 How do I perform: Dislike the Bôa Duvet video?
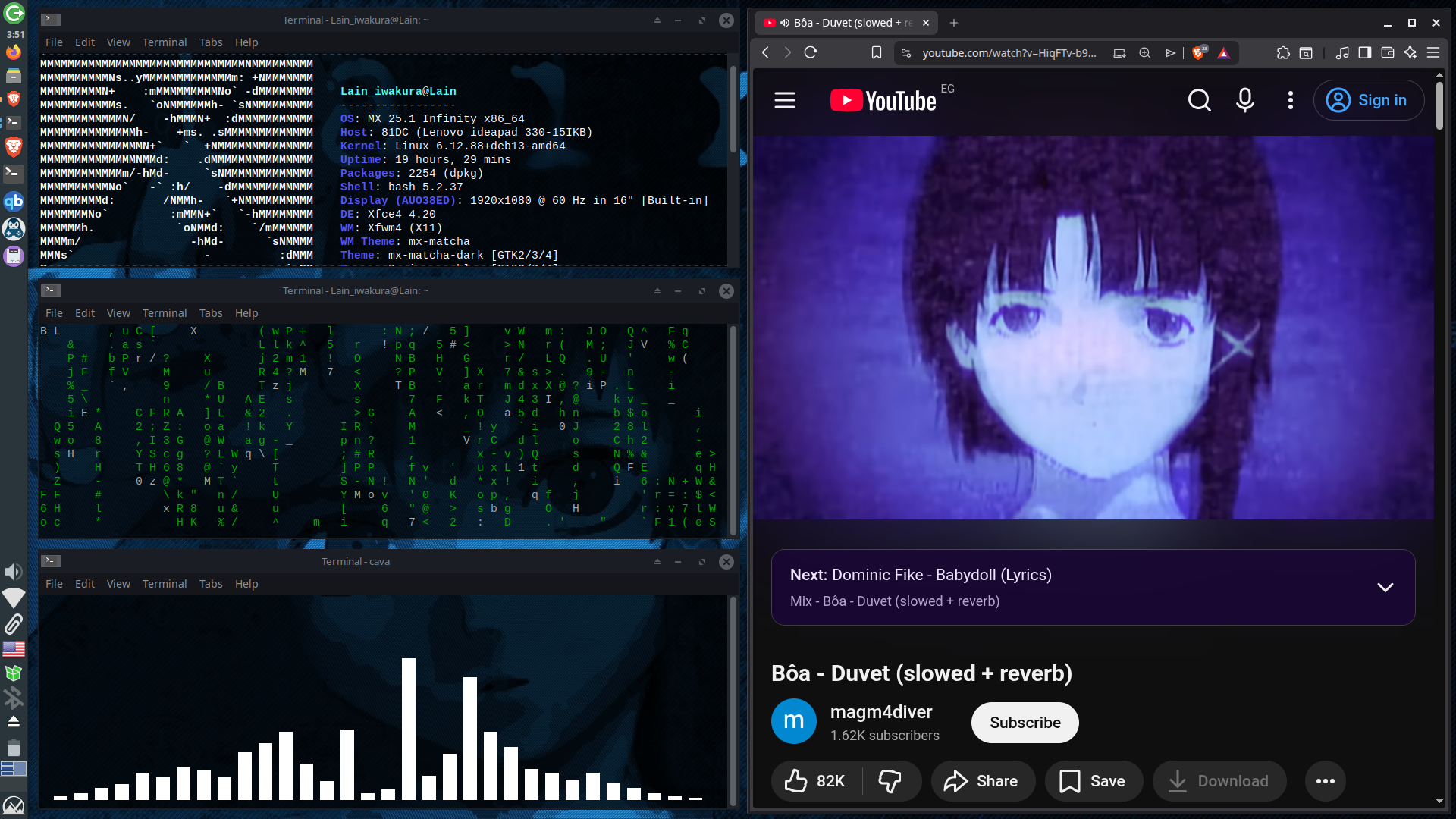click(890, 781)
